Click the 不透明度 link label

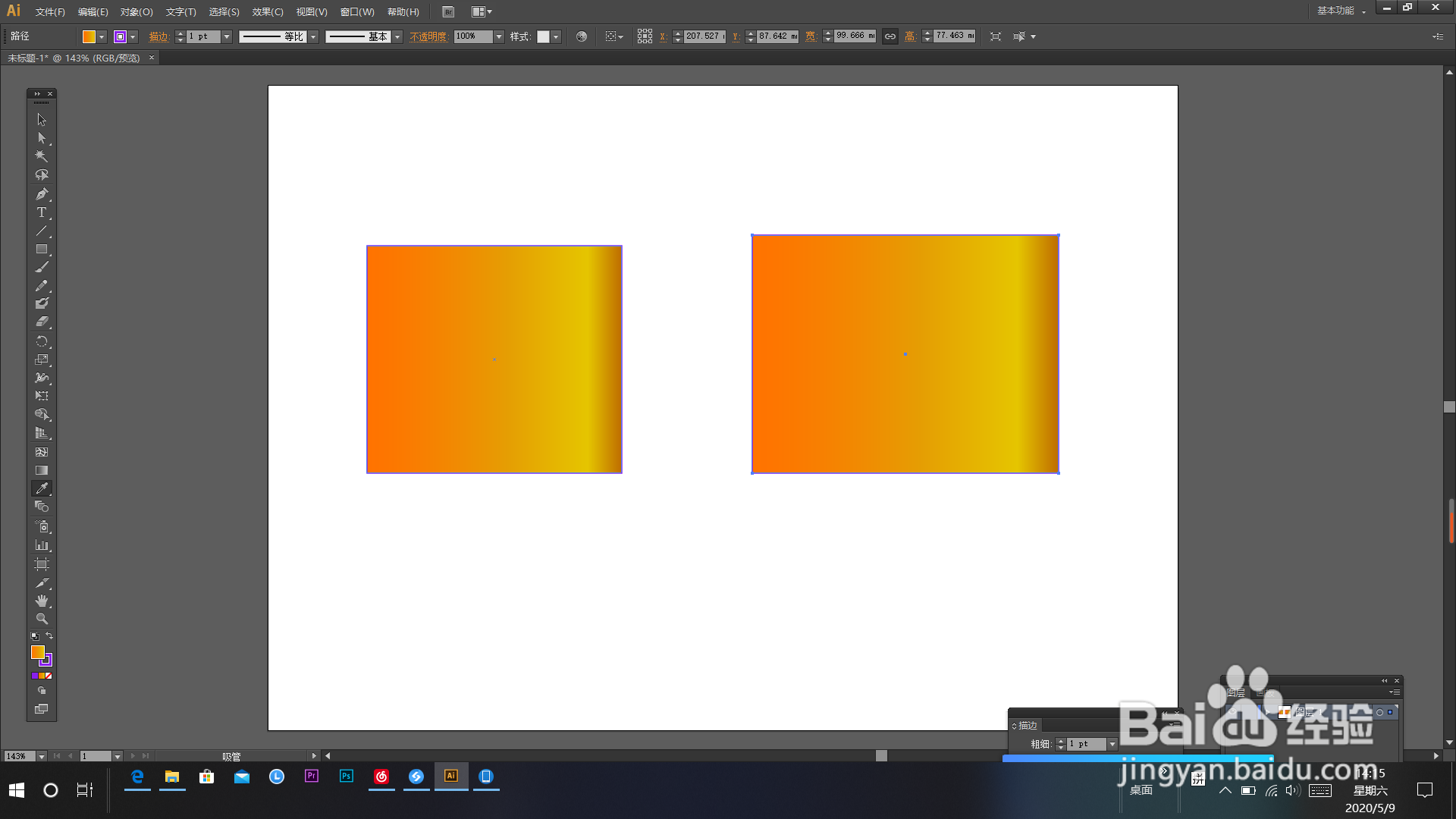click(428, 36)
